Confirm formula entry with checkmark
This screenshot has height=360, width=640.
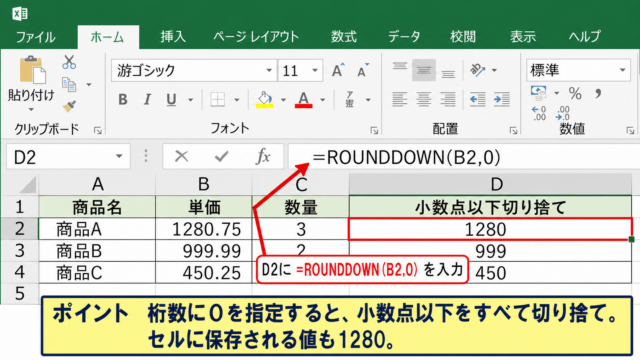point(222,156)
